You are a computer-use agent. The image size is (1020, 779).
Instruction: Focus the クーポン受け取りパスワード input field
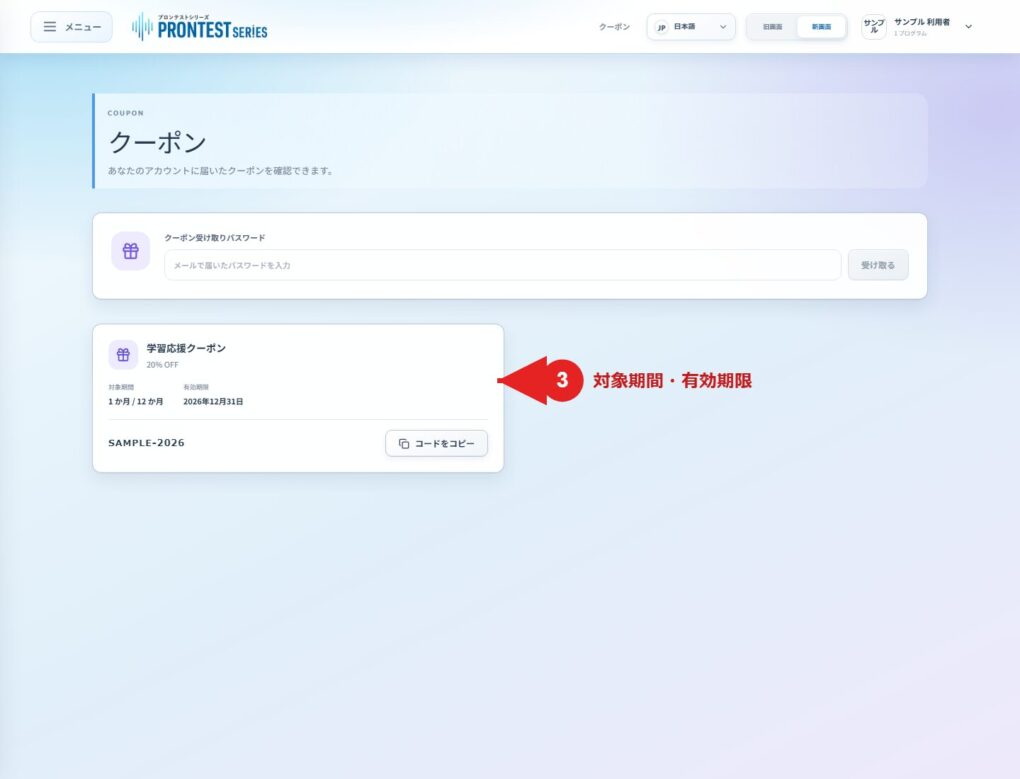502,265
